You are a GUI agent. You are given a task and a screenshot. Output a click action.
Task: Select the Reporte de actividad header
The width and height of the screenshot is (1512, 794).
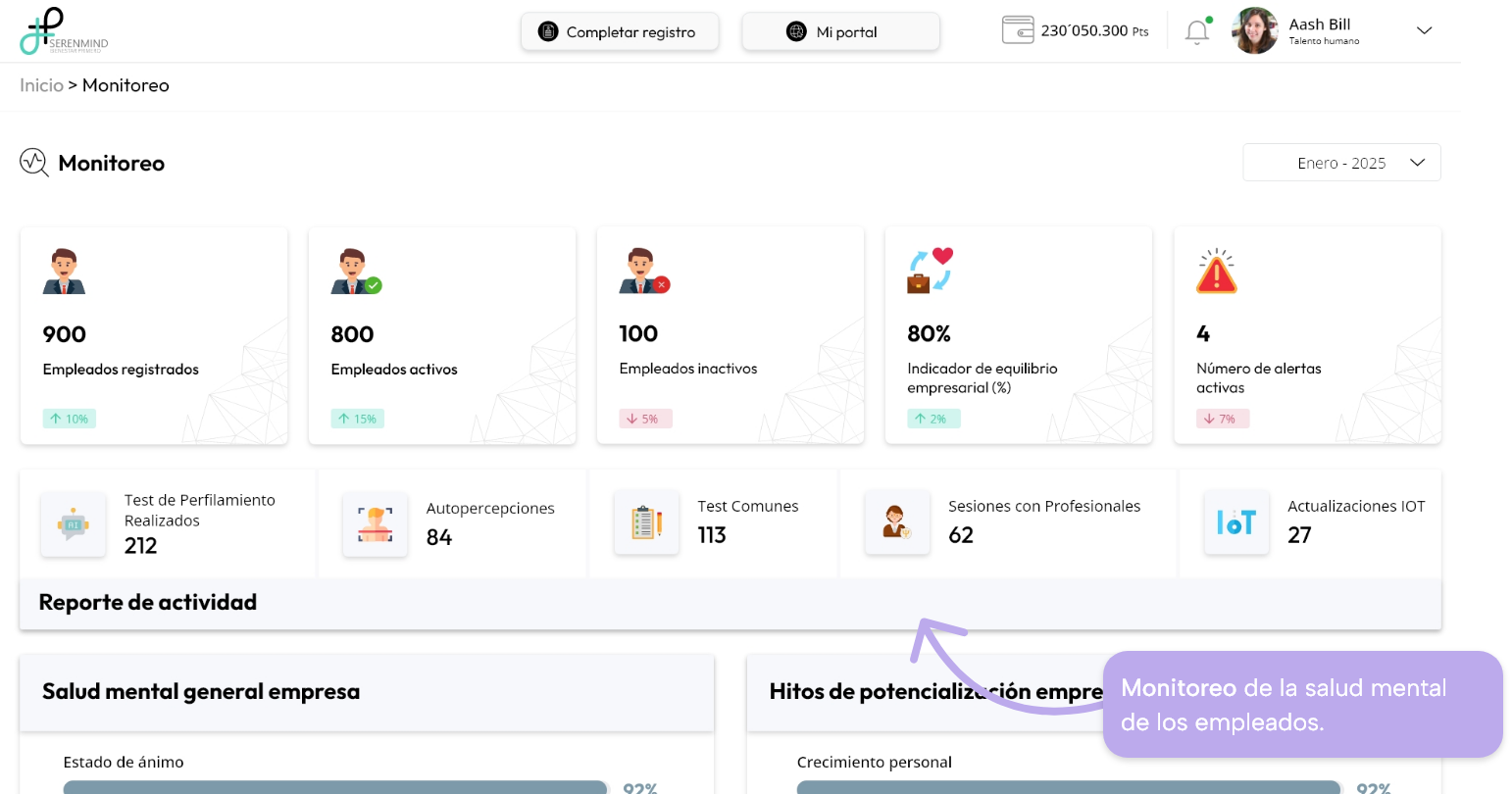[x=148, y=603]
